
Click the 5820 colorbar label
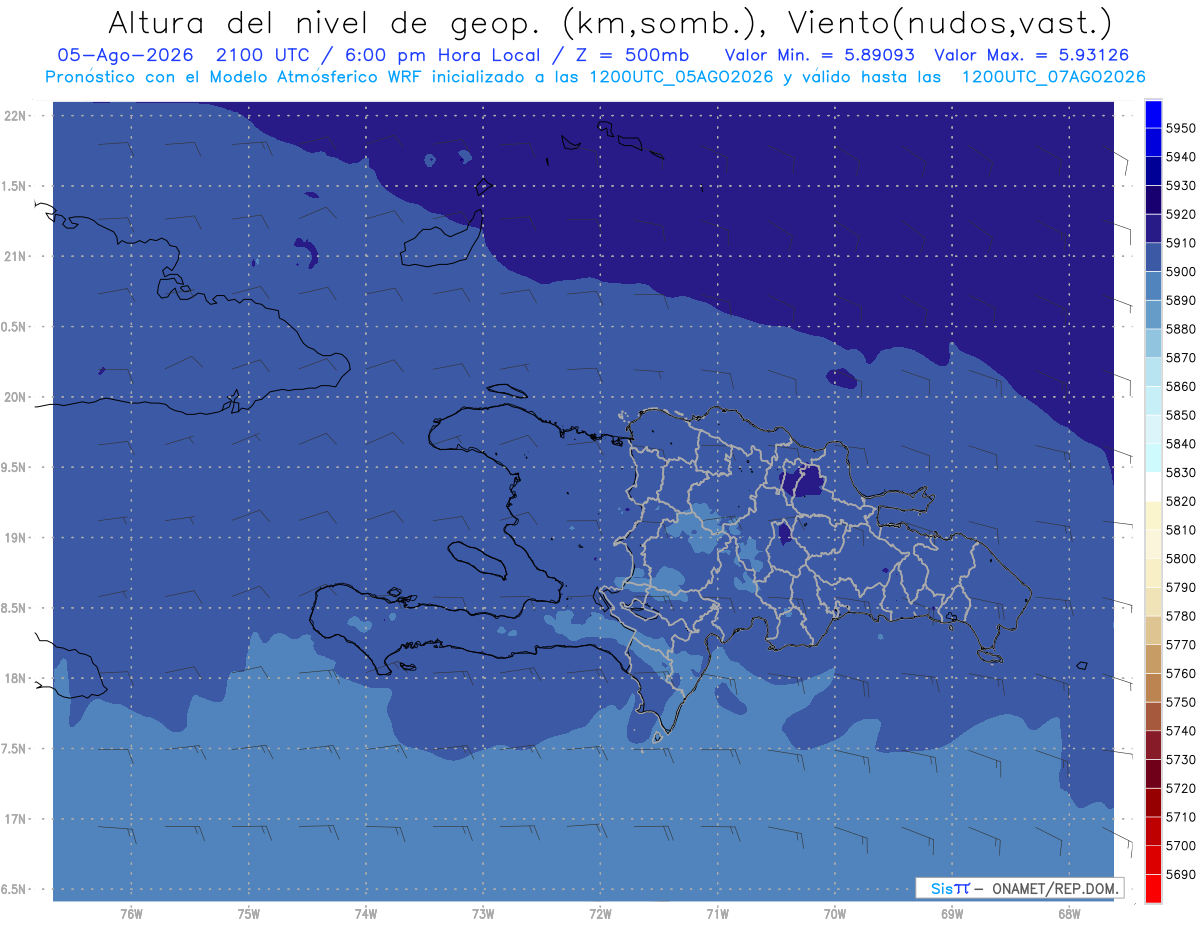[x=1180, y=501]
